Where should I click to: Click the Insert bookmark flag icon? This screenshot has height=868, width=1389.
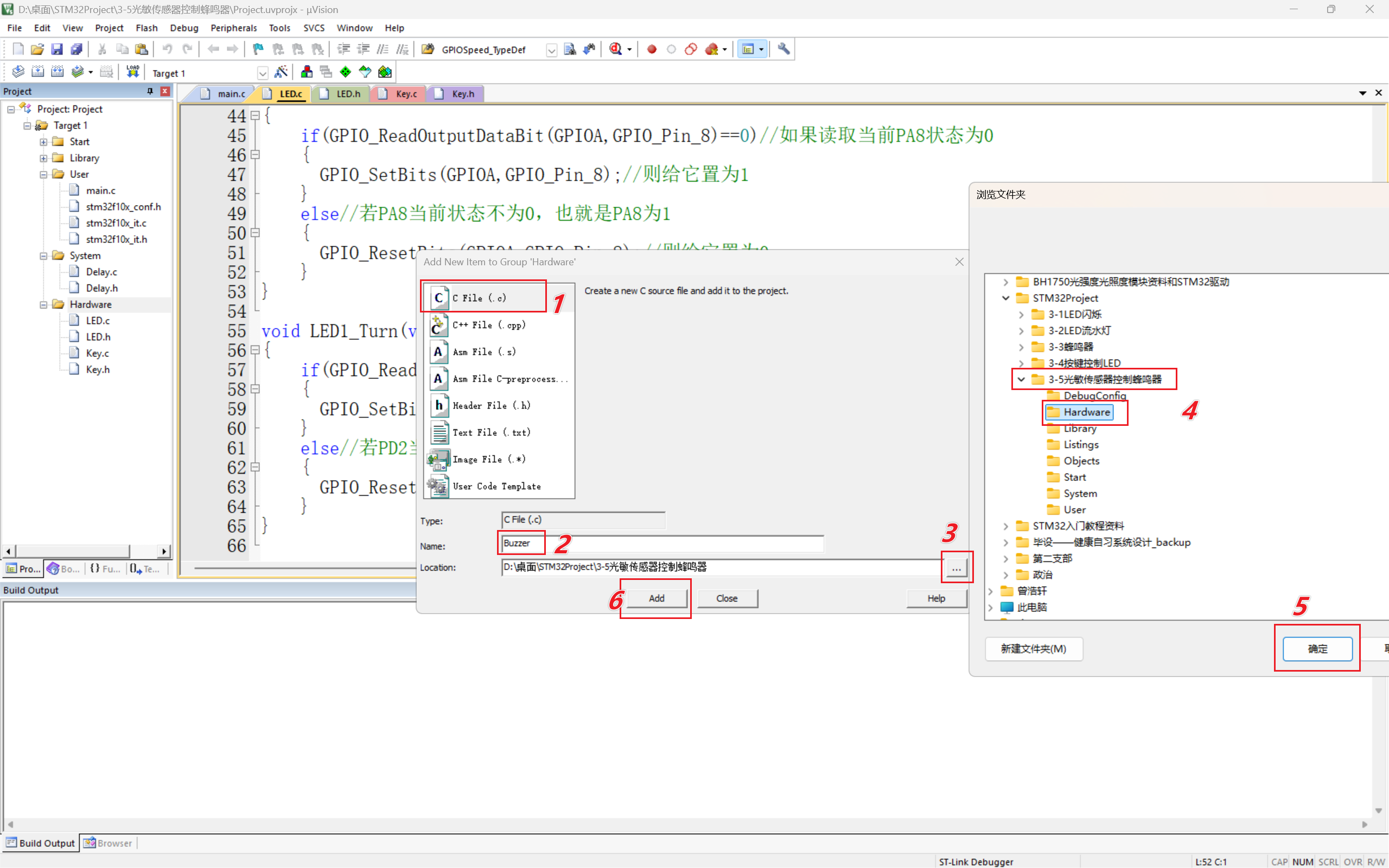(258, 49)
